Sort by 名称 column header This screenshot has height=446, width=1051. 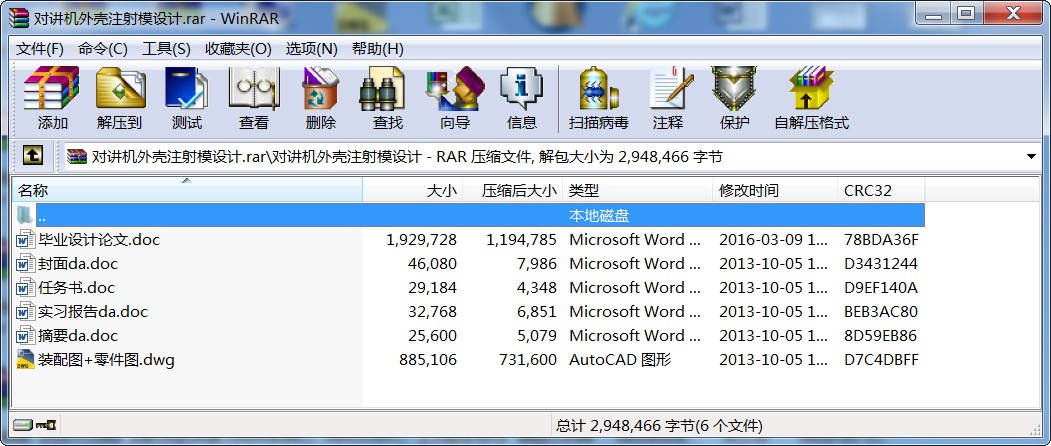tap(187, 190)
